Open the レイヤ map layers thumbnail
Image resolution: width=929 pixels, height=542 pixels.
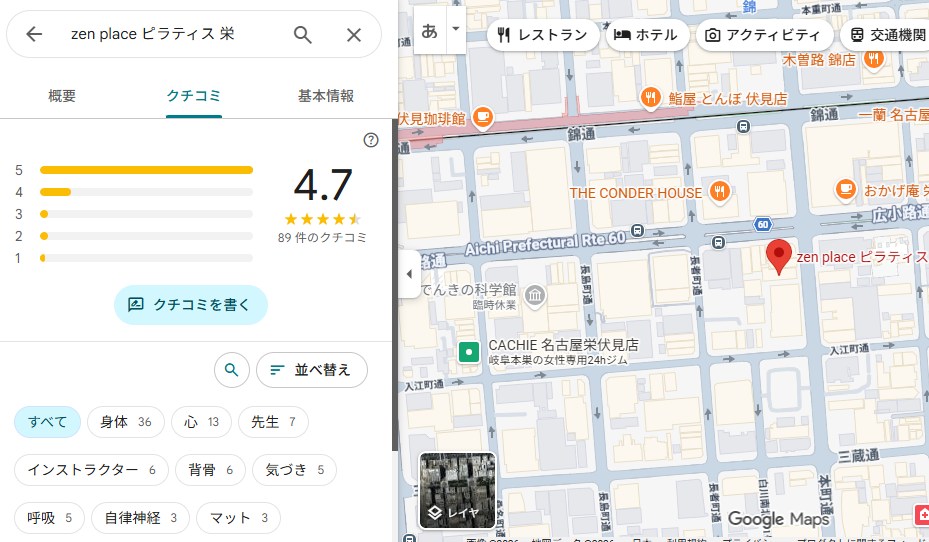pos(457,490)
